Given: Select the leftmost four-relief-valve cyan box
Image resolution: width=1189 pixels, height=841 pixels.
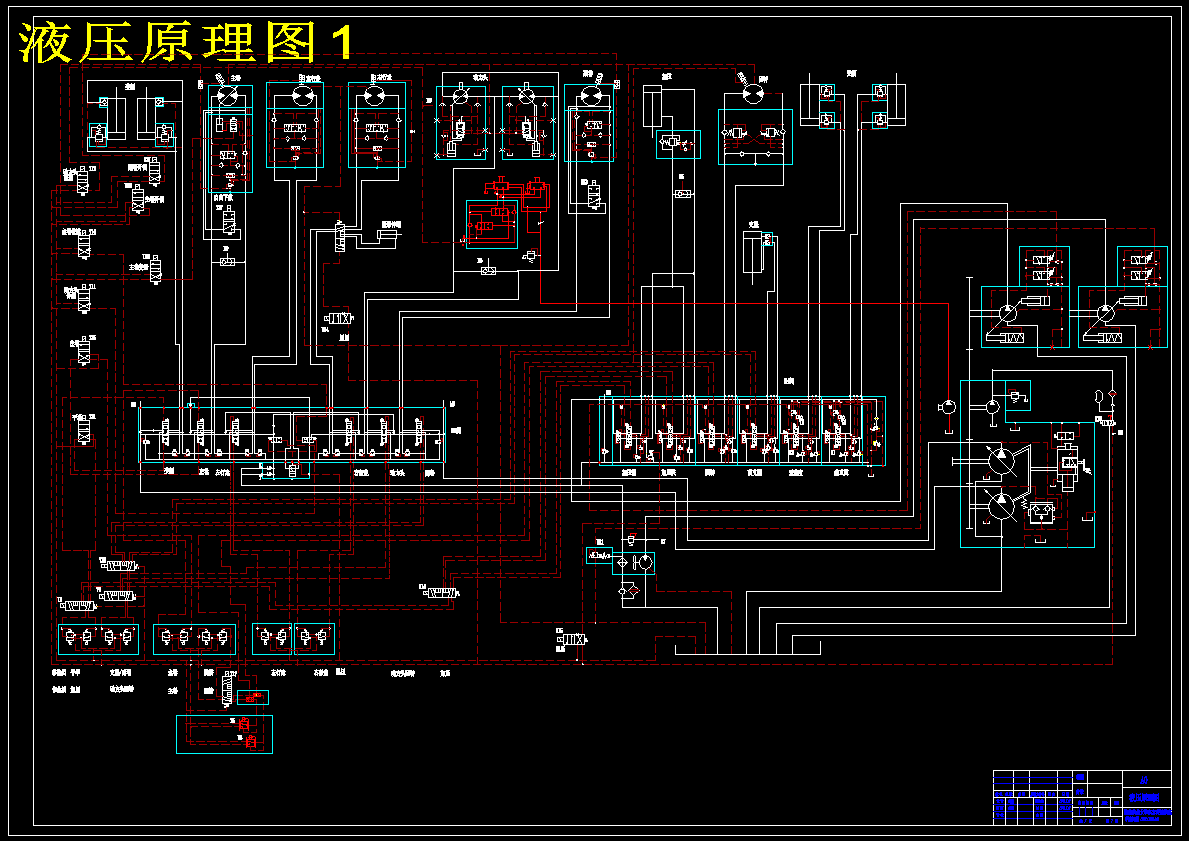Looking at the screenshot, I should pyautogui.click(x=99, y=639).
